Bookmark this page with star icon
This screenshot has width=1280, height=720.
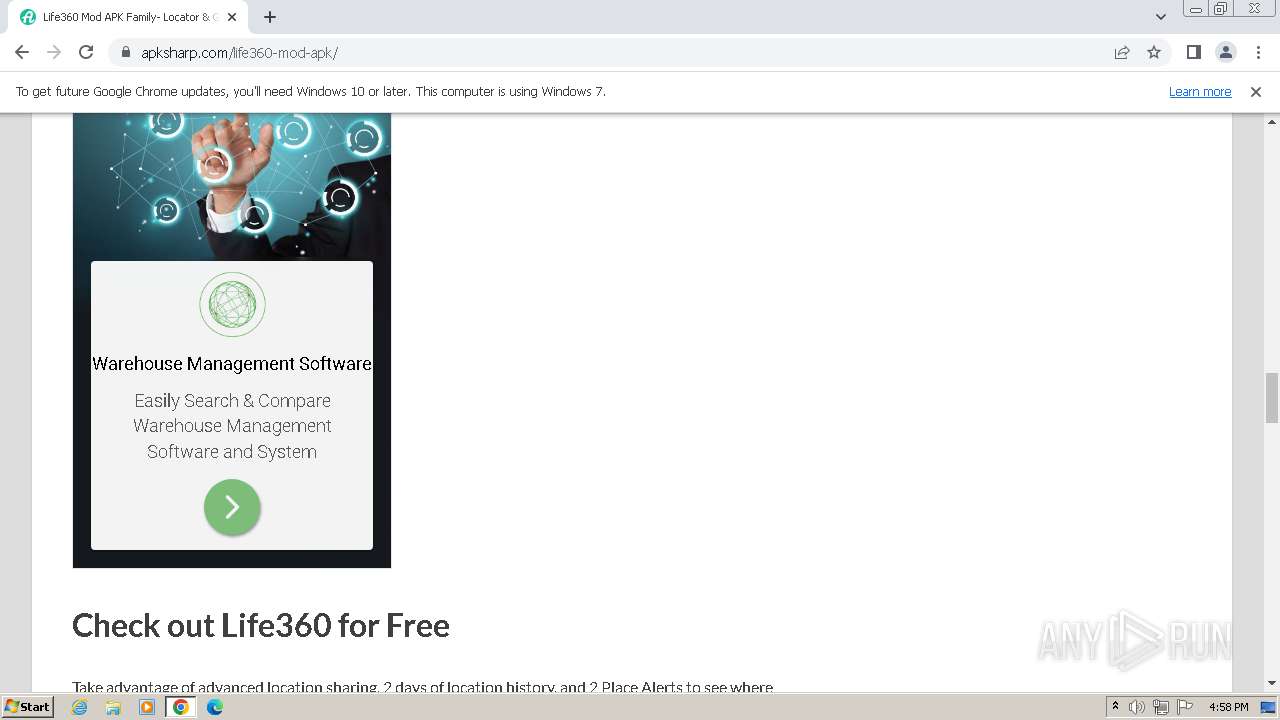1154,52
